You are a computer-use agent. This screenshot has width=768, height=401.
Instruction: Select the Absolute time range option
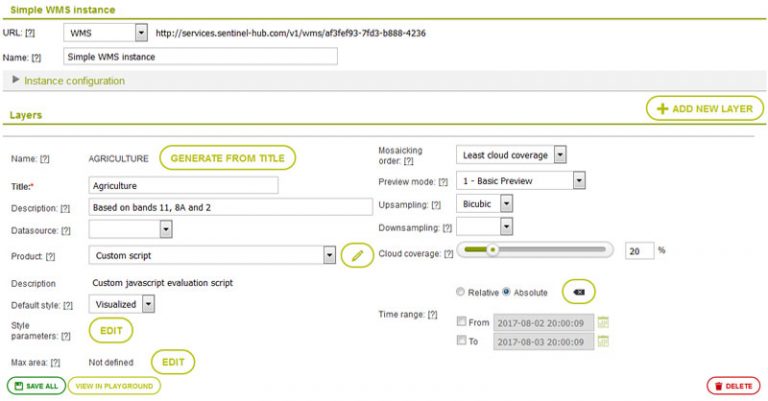coord(506,292)
